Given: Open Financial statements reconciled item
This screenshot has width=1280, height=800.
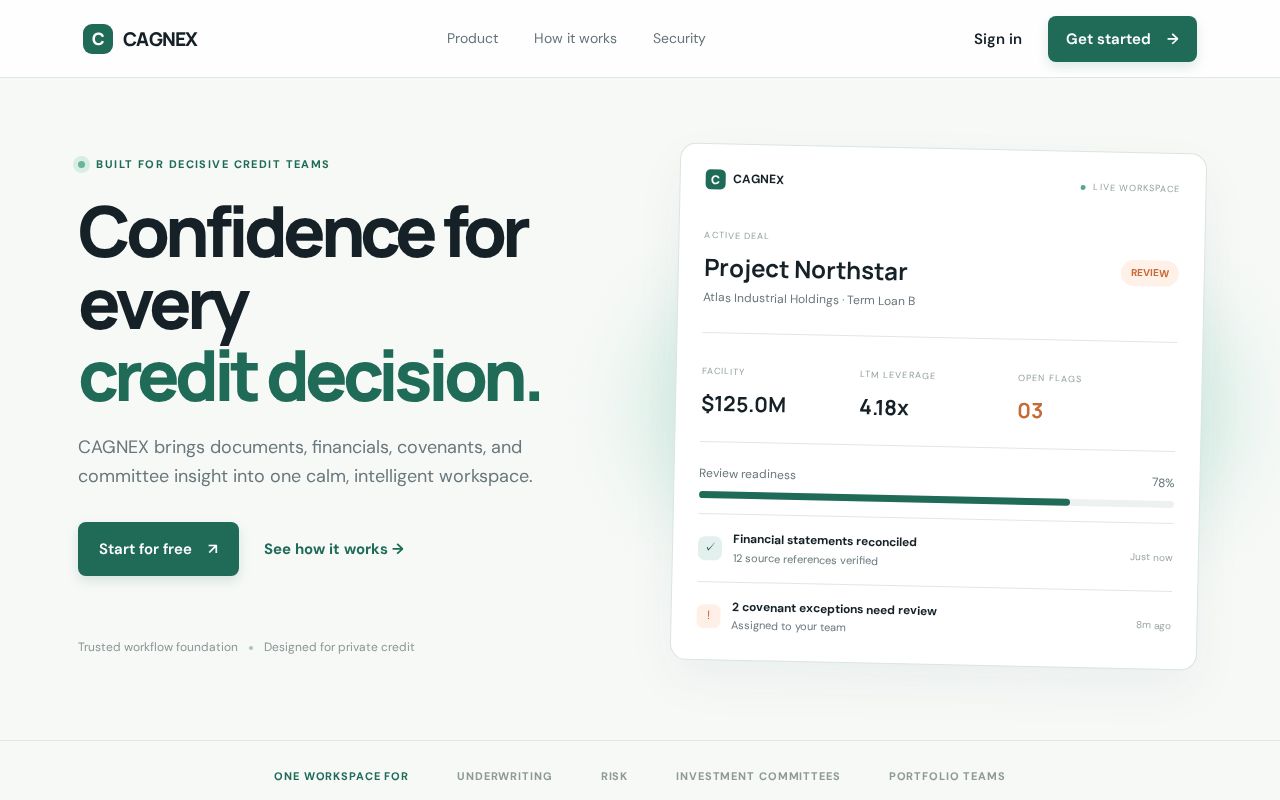Looking at the screenshot, I should 935,550.
